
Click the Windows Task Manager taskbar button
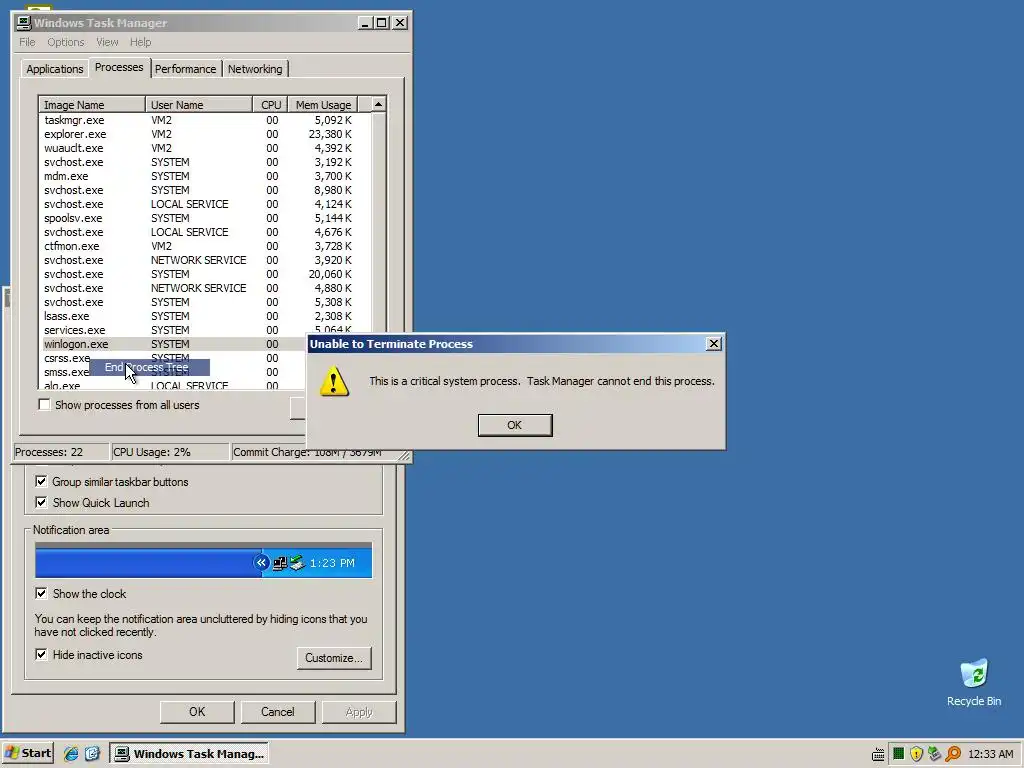[189, 754]
